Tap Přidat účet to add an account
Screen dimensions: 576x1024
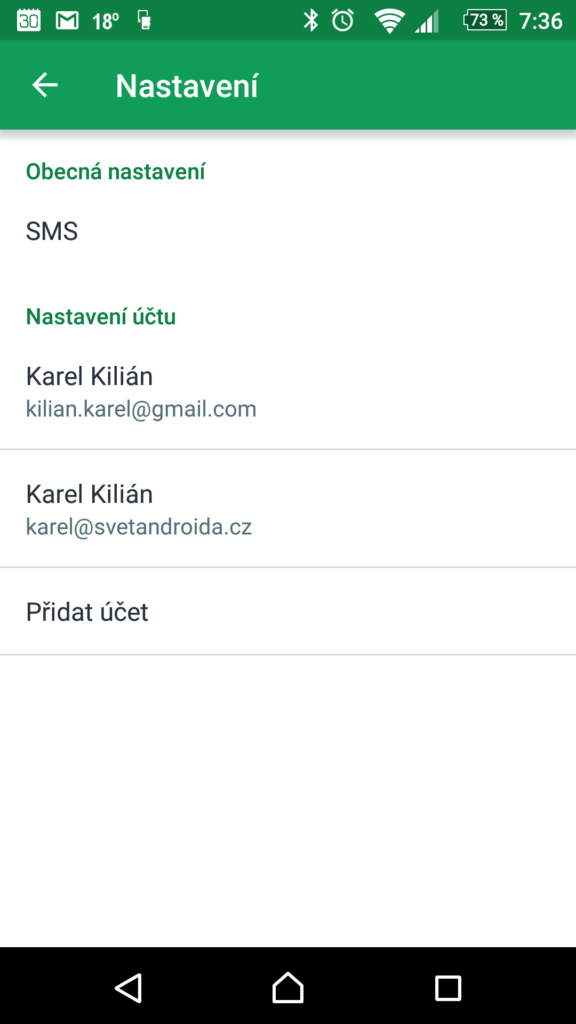pos(288,612)
